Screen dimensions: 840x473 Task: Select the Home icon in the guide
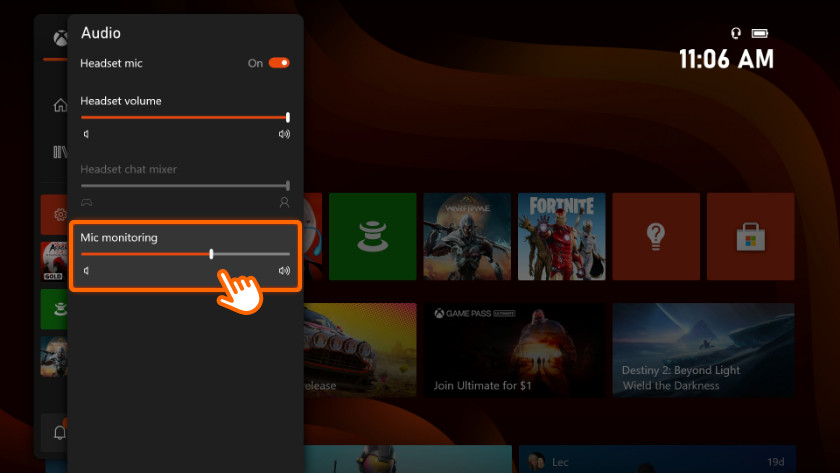59,105
